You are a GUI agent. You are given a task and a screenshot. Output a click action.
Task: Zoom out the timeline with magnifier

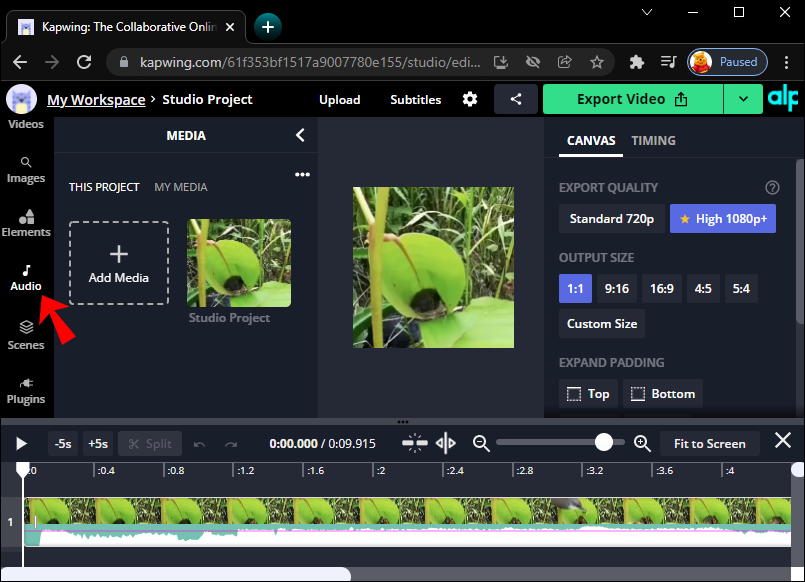481,443
